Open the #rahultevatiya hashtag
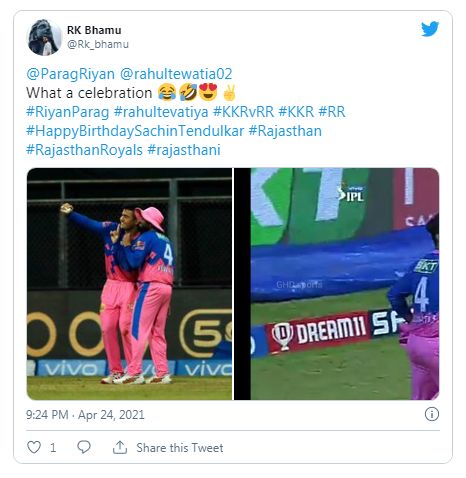Image resolution: width=466 pixels, height=478 pixels. (161, 112)
